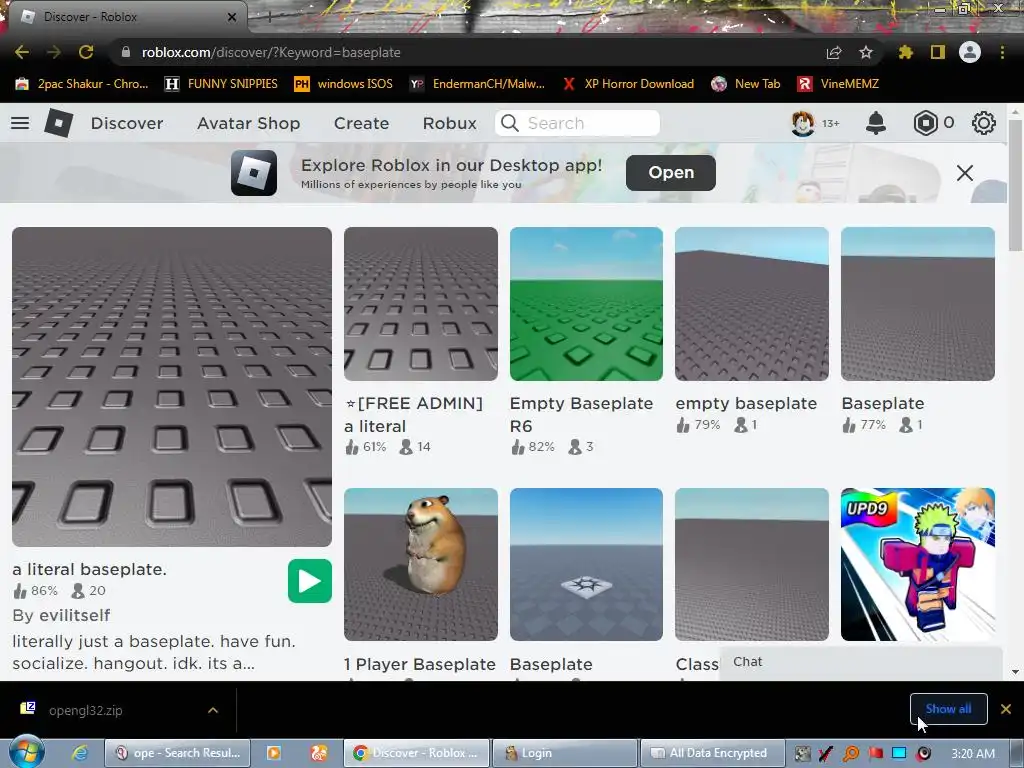Bookmark this page with the star
The width and height of the screenshot is (1024, 768).
click(x=866, y=52)
